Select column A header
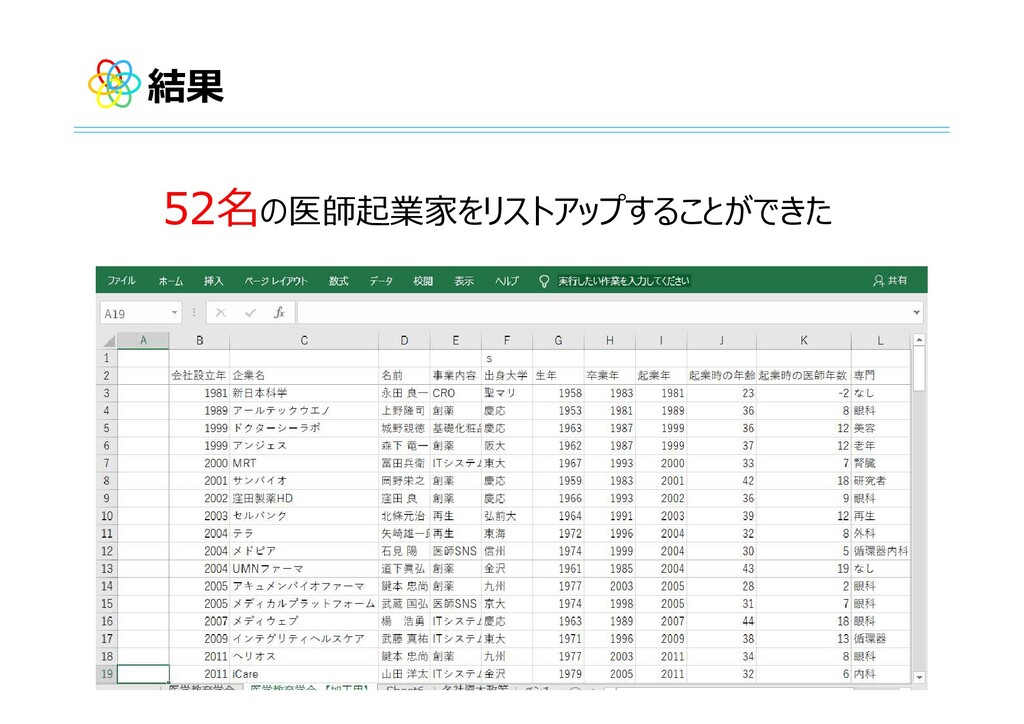1024x724 pixels. [x=143, y=340]
